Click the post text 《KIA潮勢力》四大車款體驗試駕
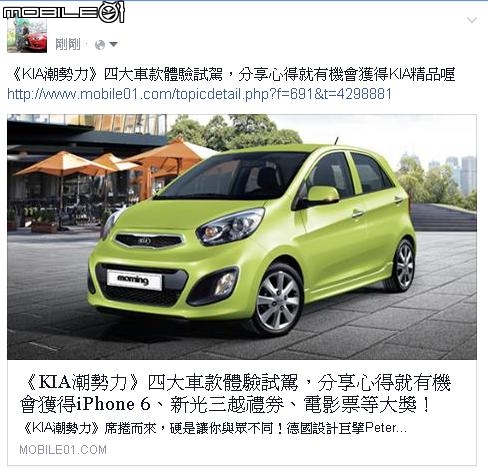 click(x=116, y=74)
